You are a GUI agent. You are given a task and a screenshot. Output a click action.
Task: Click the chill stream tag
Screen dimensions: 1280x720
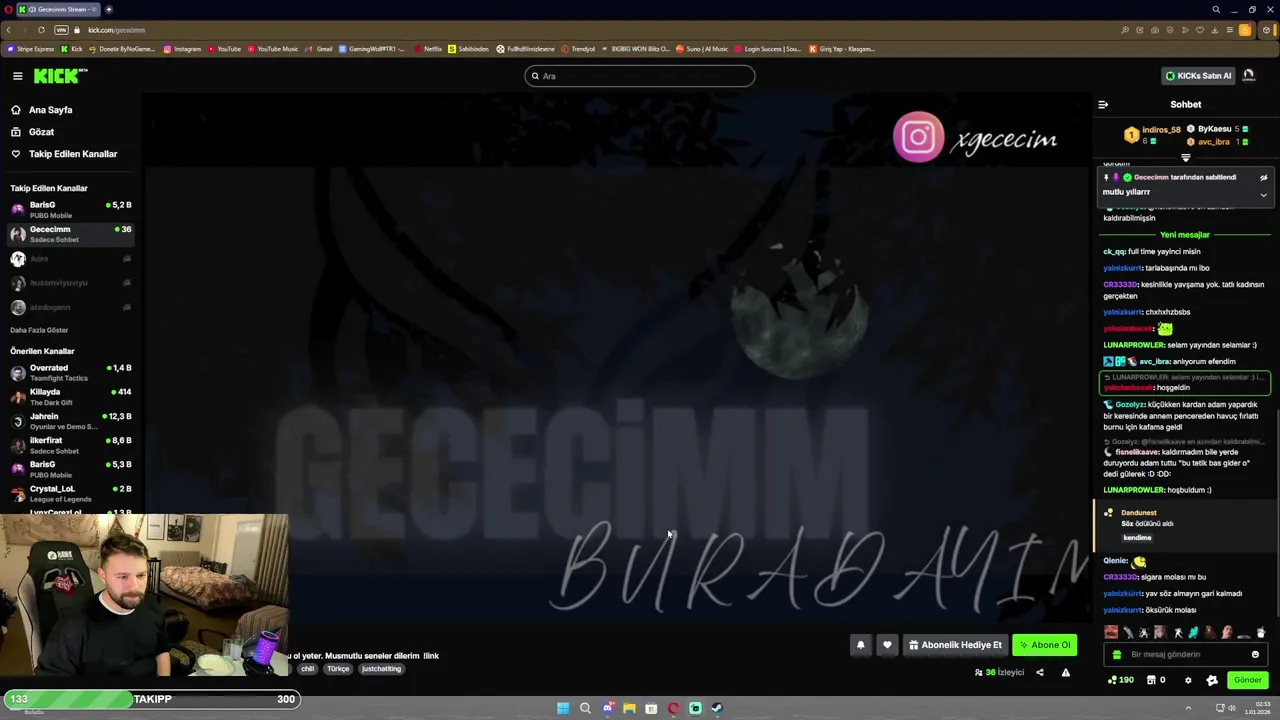[x=308, y=669]
